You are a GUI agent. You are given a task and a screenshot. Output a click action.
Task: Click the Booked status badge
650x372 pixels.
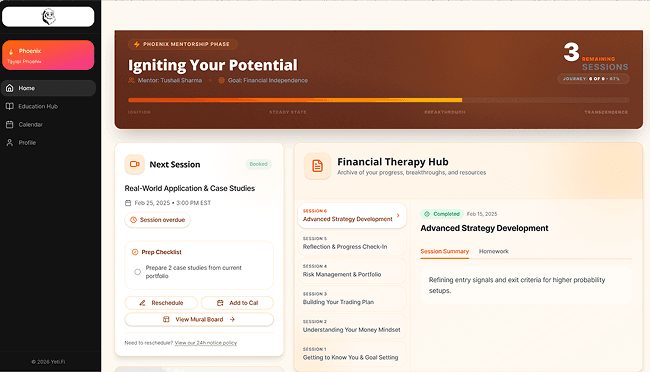(x=258, y=164)
